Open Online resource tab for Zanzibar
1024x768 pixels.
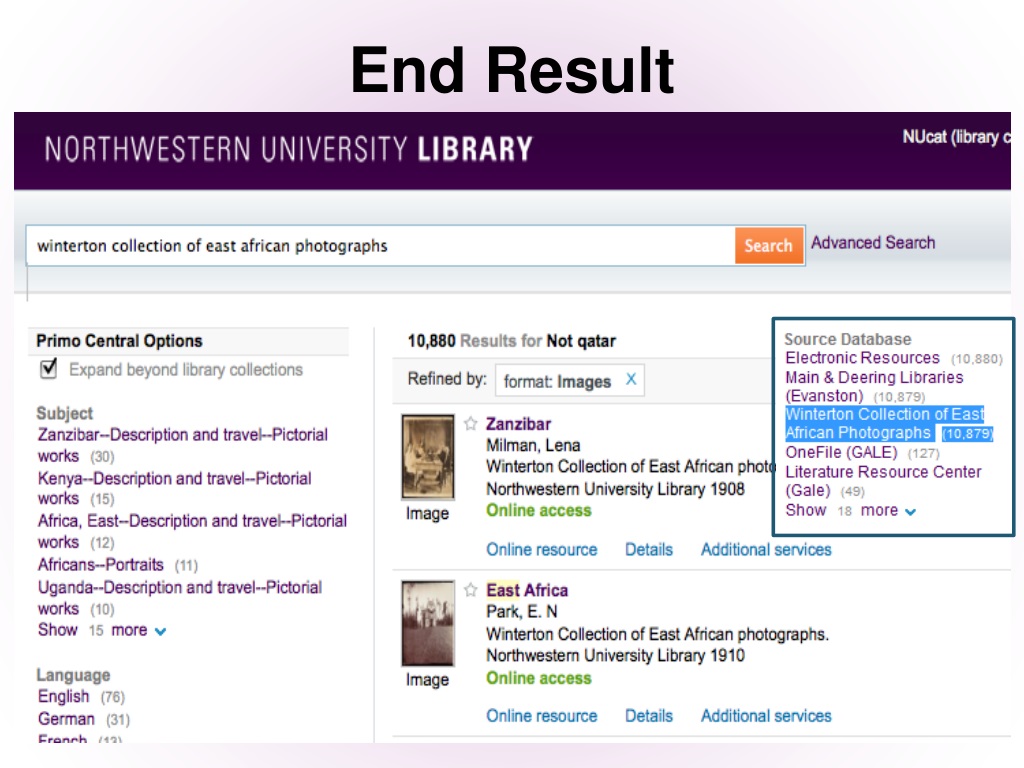(x=541, y=549)
